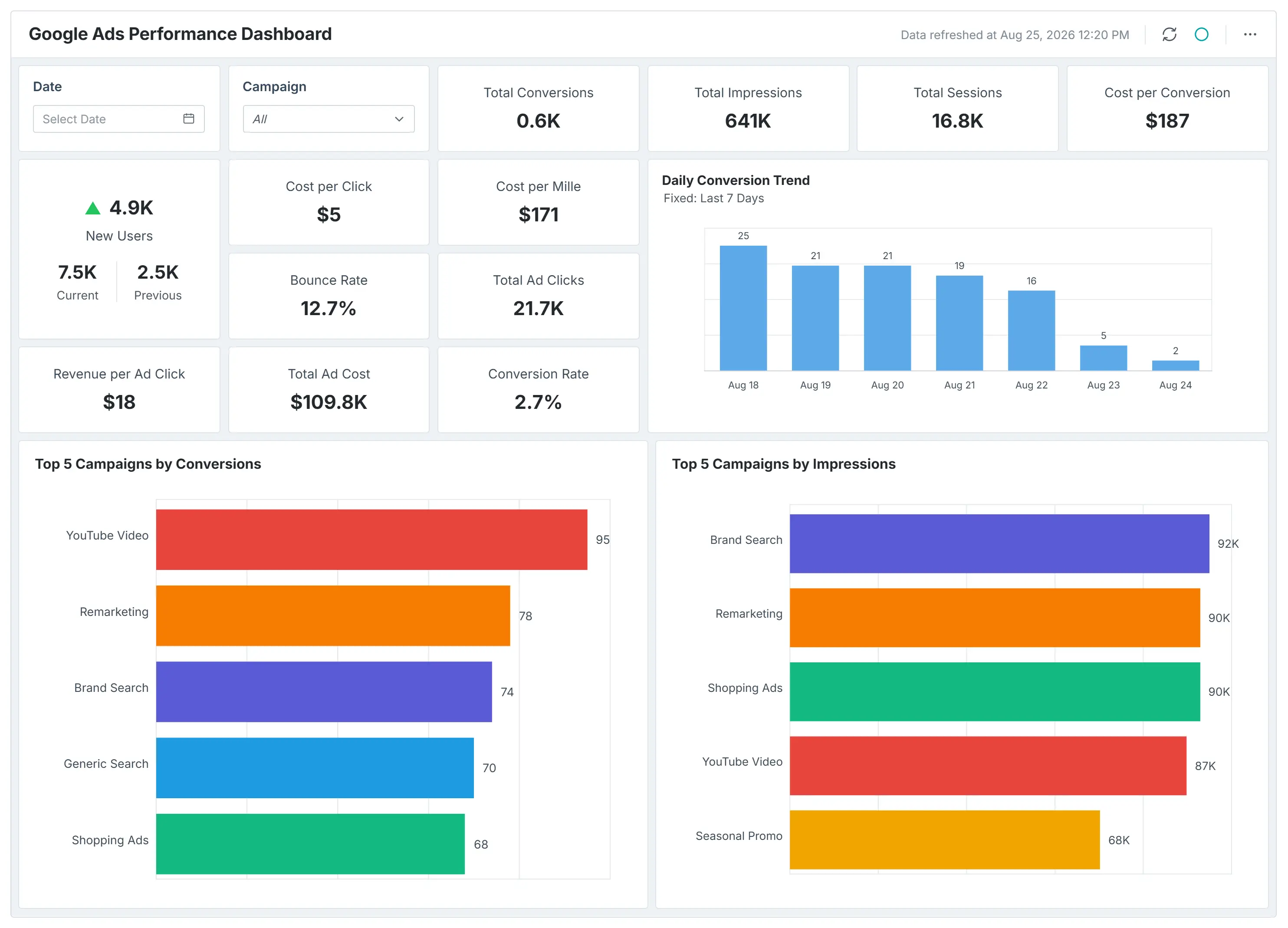Viewport: 1288px width, 928px height.
Task: Click the Aug 24 x-axis label
Action: pyautogui.click(x=1175, y=385)
